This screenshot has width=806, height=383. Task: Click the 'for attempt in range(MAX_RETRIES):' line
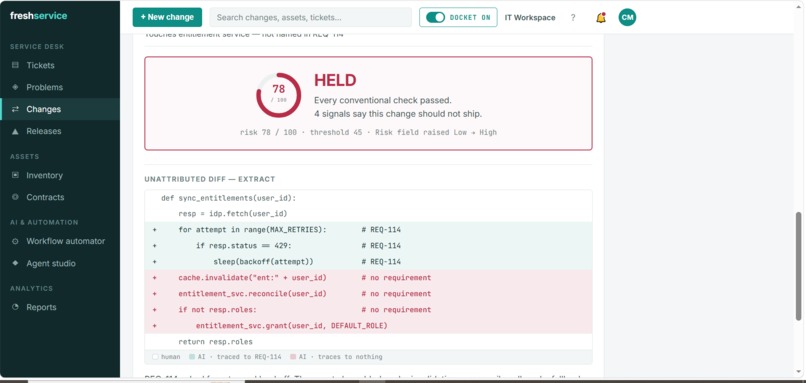pos(368,229)
